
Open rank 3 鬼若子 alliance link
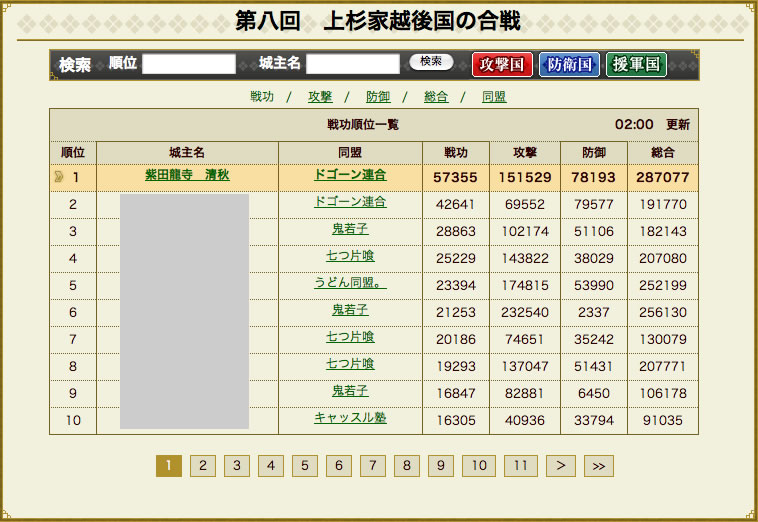pyautogui.click(x=350, y=229)
